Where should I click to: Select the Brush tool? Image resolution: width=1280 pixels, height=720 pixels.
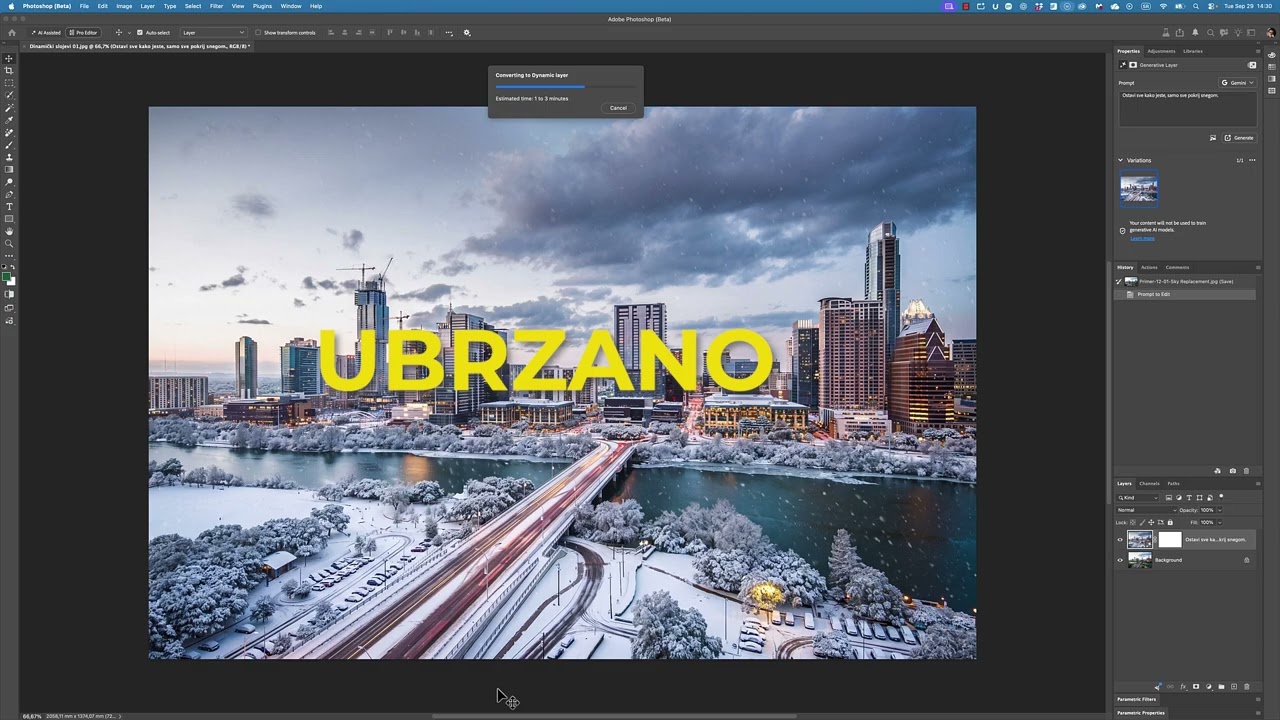pos(9,145)
